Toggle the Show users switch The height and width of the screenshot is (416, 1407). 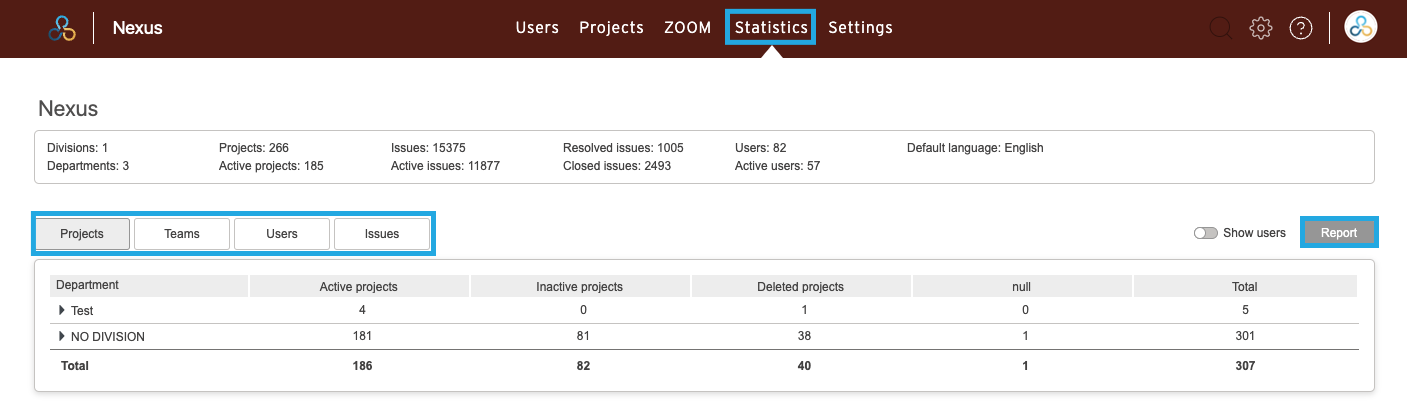[x=1206, y=233]
